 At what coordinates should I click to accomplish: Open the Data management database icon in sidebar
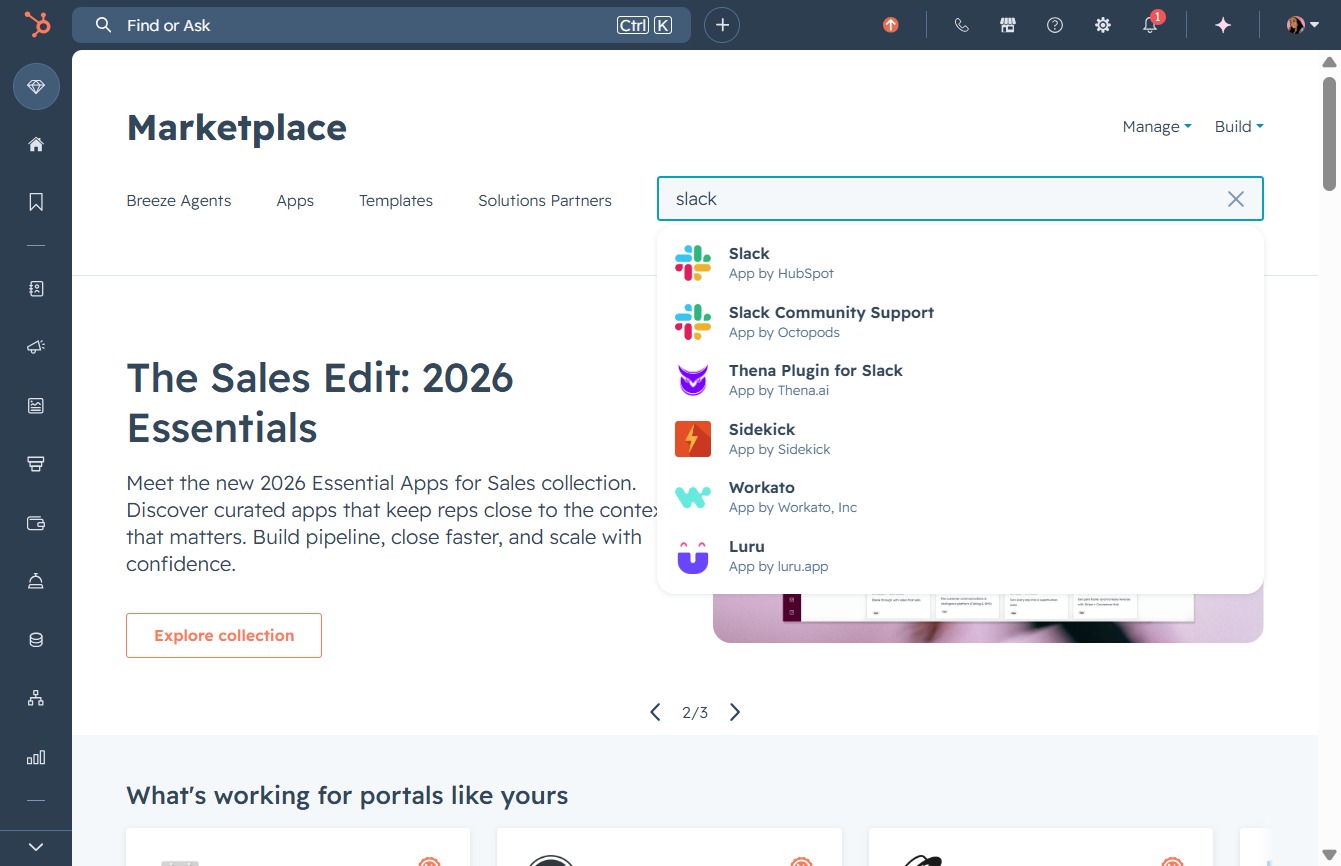[36, 640]
